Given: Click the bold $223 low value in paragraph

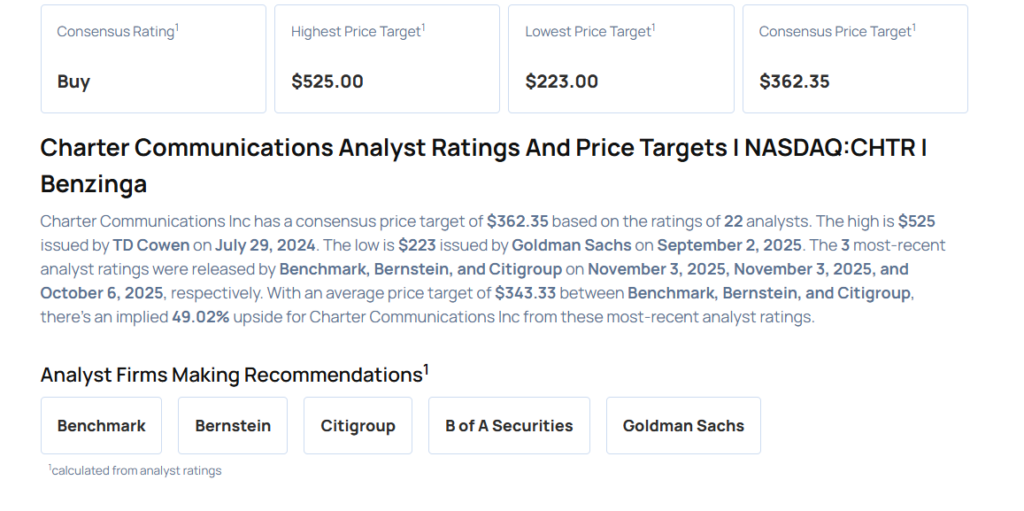Looking at the screenshot, I should (x=417, y=245).
